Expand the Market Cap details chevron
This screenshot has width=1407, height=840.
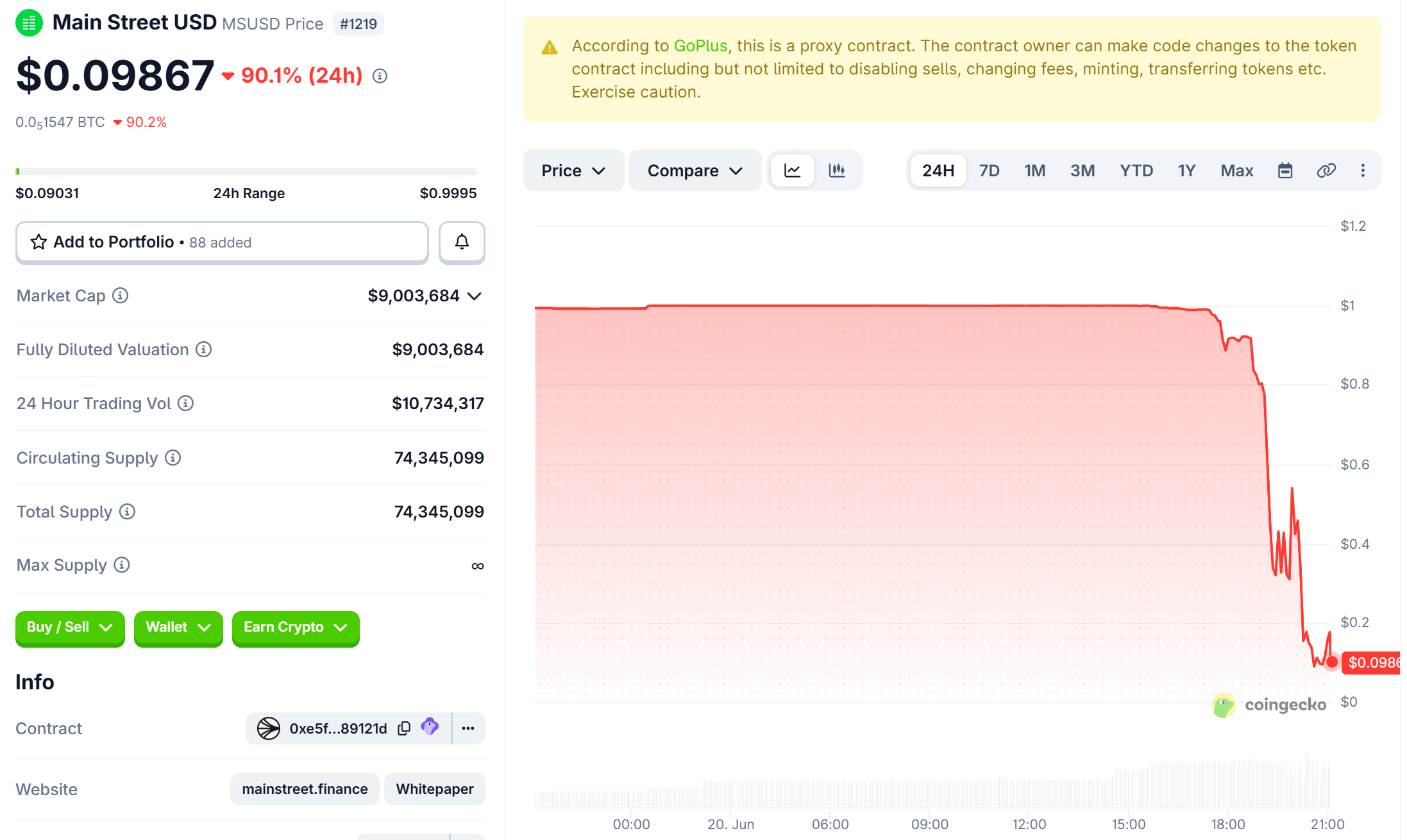click(475, 296)
